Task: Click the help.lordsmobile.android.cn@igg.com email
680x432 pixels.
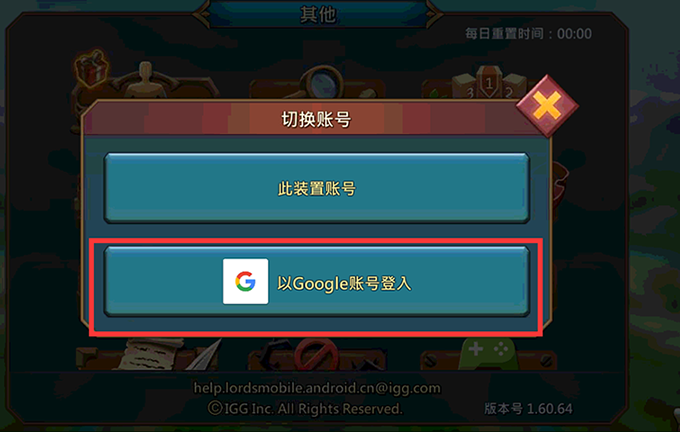Action: [x=317, y=387]
